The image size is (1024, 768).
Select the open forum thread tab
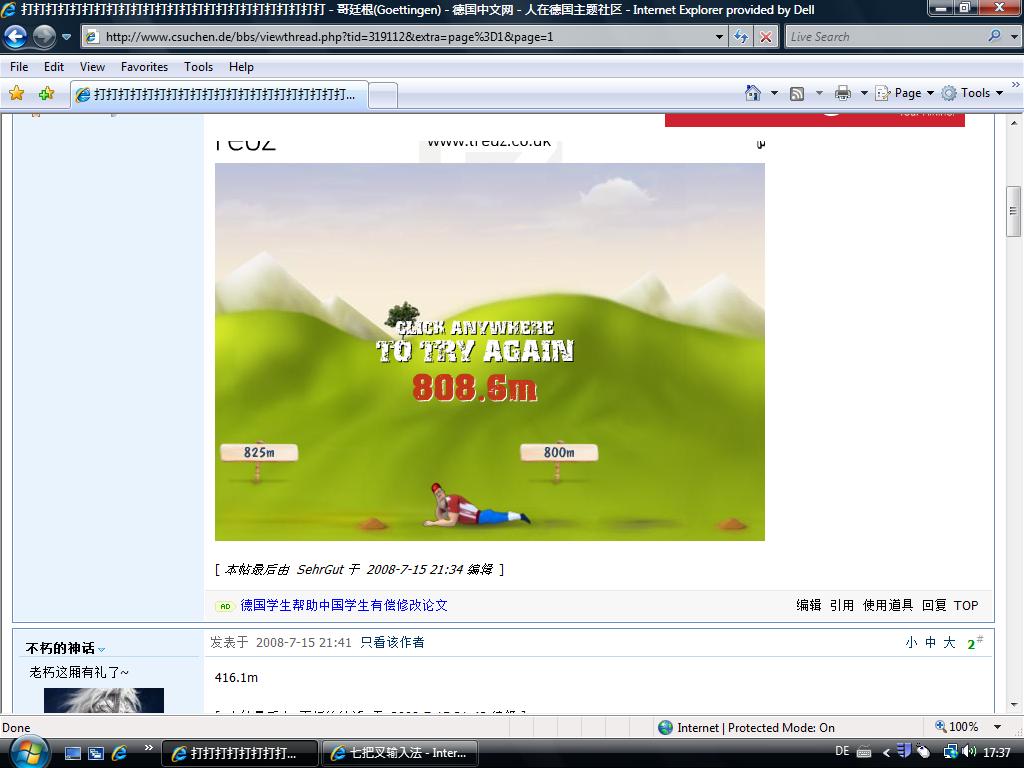click(219, 95)
